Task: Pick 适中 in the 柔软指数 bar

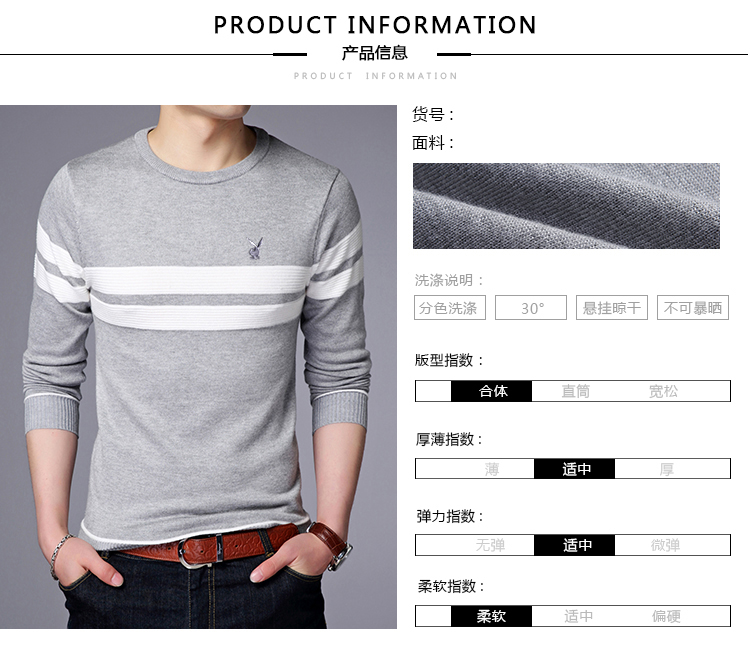Action: click(578, 616)
